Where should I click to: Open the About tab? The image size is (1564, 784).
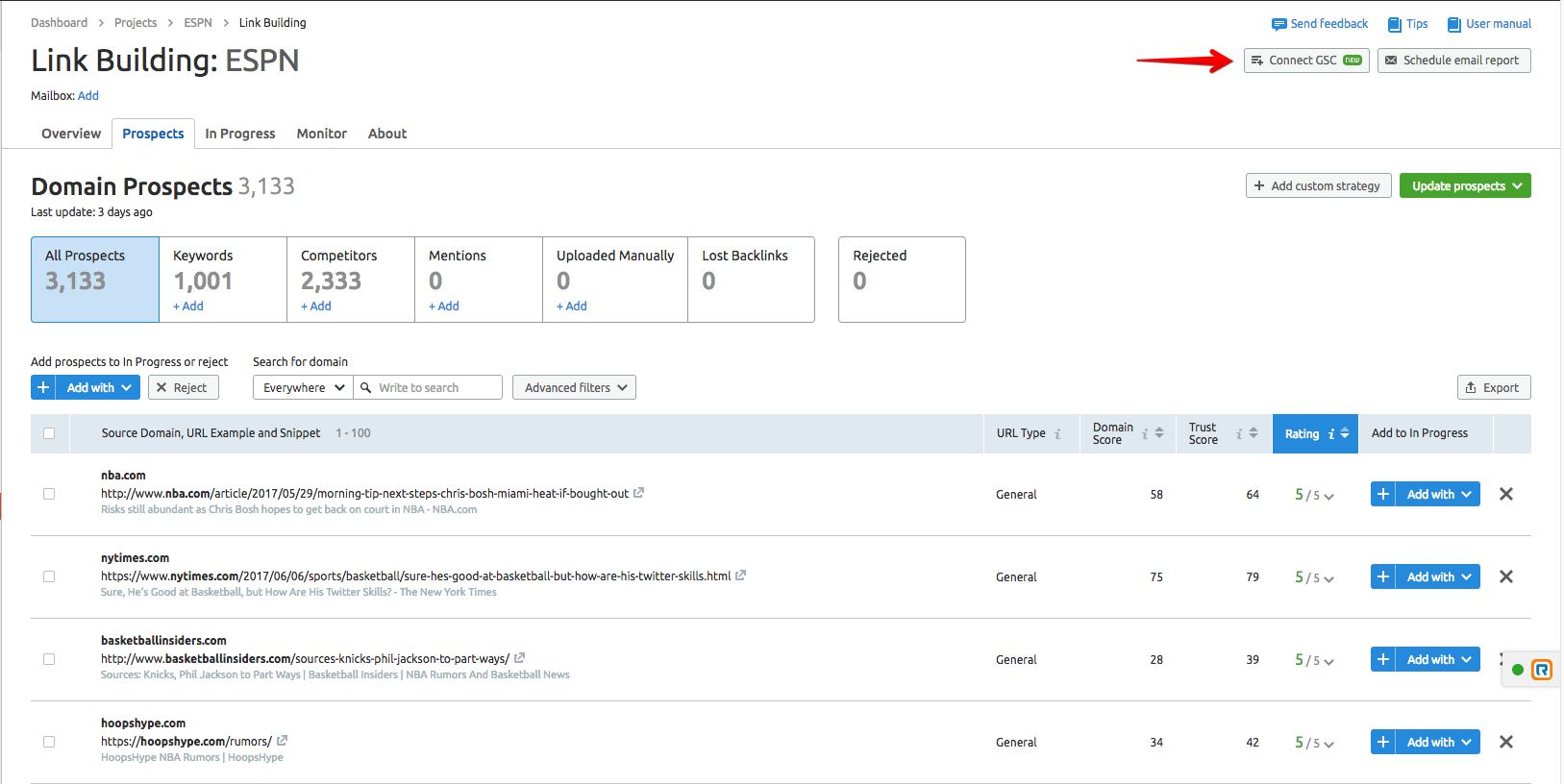[387, 134]
